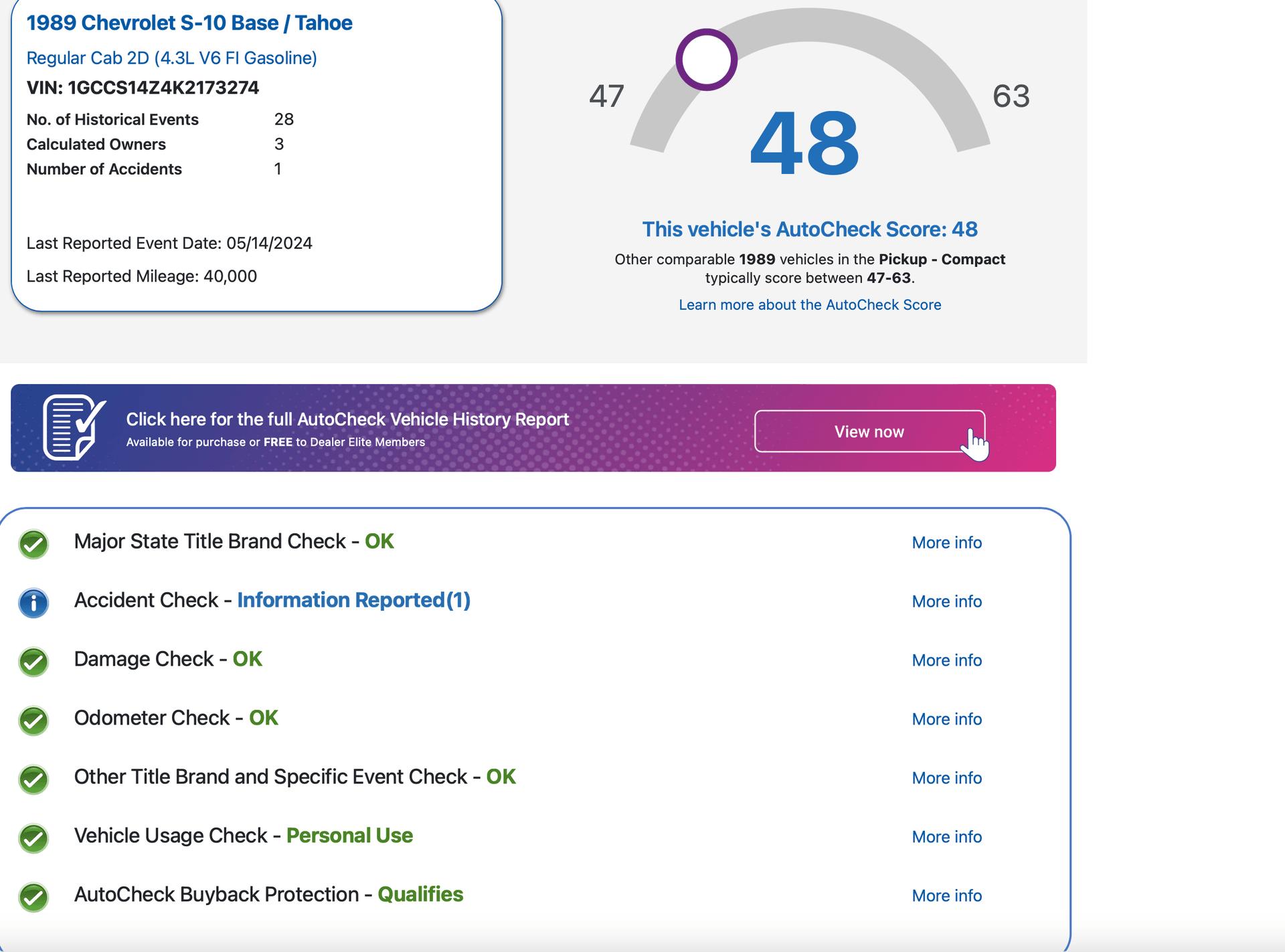Show More info for Damage Check
Screen dimensions: 1285x952
point(946,660)
